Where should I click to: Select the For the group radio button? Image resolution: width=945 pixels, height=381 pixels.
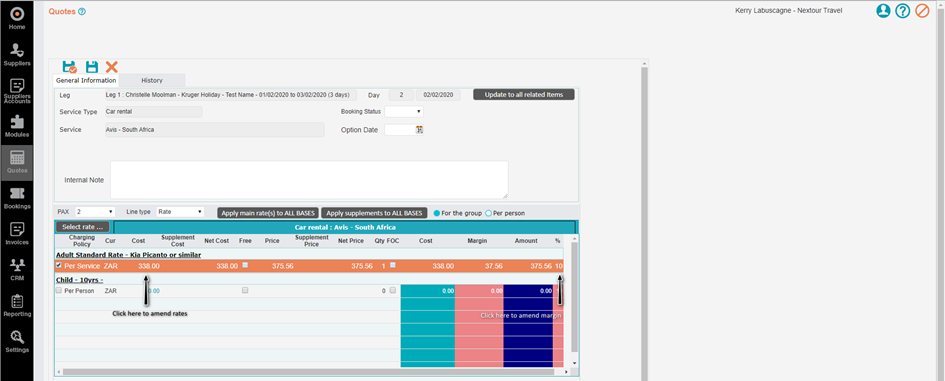436,213
